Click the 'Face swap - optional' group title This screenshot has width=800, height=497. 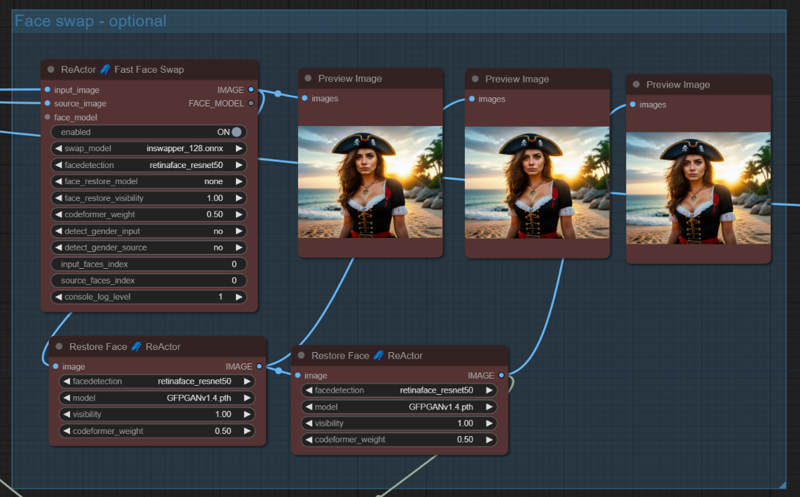point(90,21)
